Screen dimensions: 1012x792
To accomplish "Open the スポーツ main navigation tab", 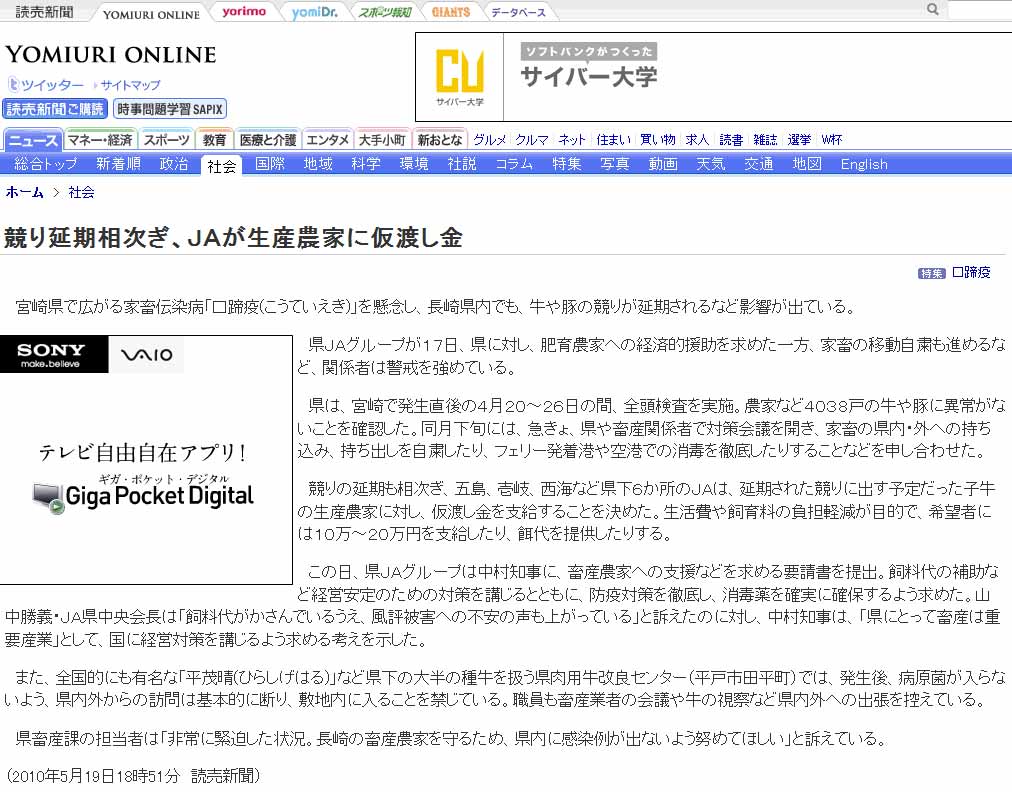I will 166,140.
